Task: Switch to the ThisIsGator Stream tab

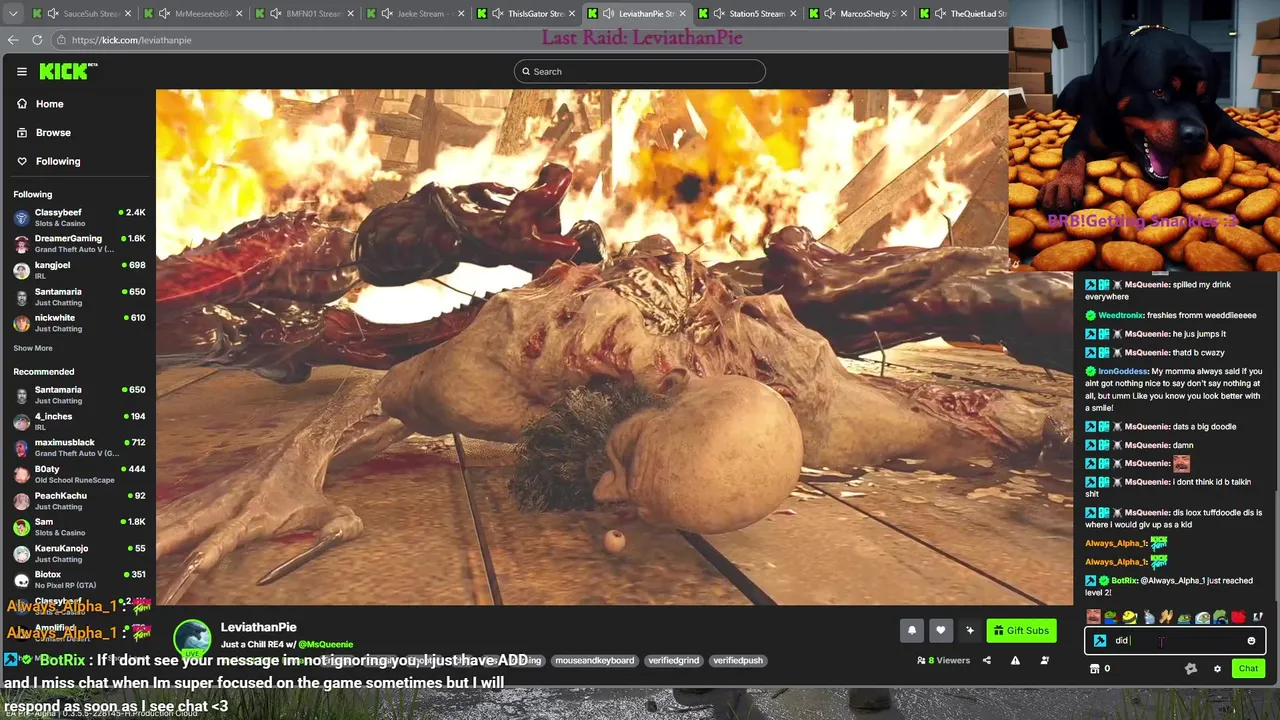Action: click(528, 14)
